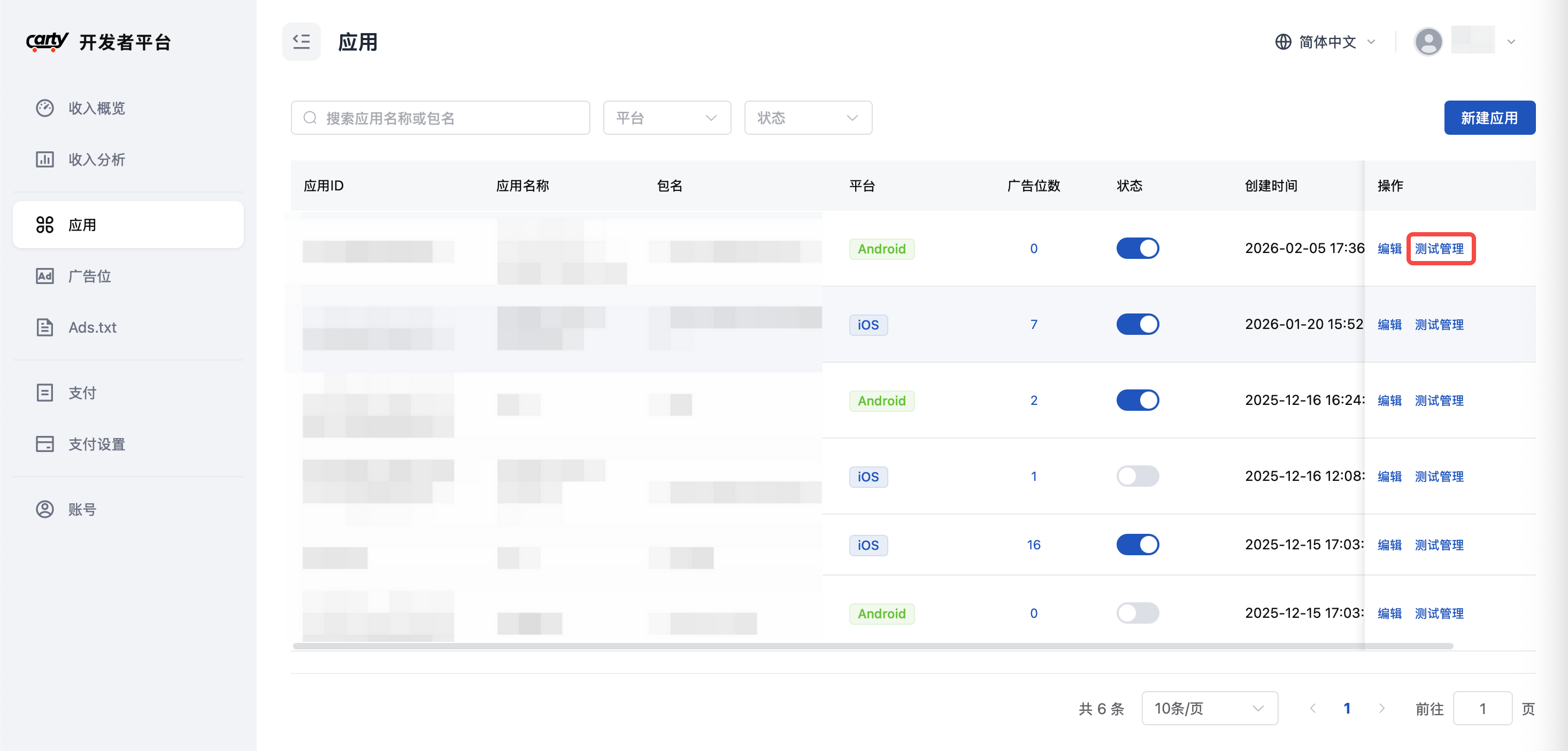Open the 支付 menu item

click(82, 393)
